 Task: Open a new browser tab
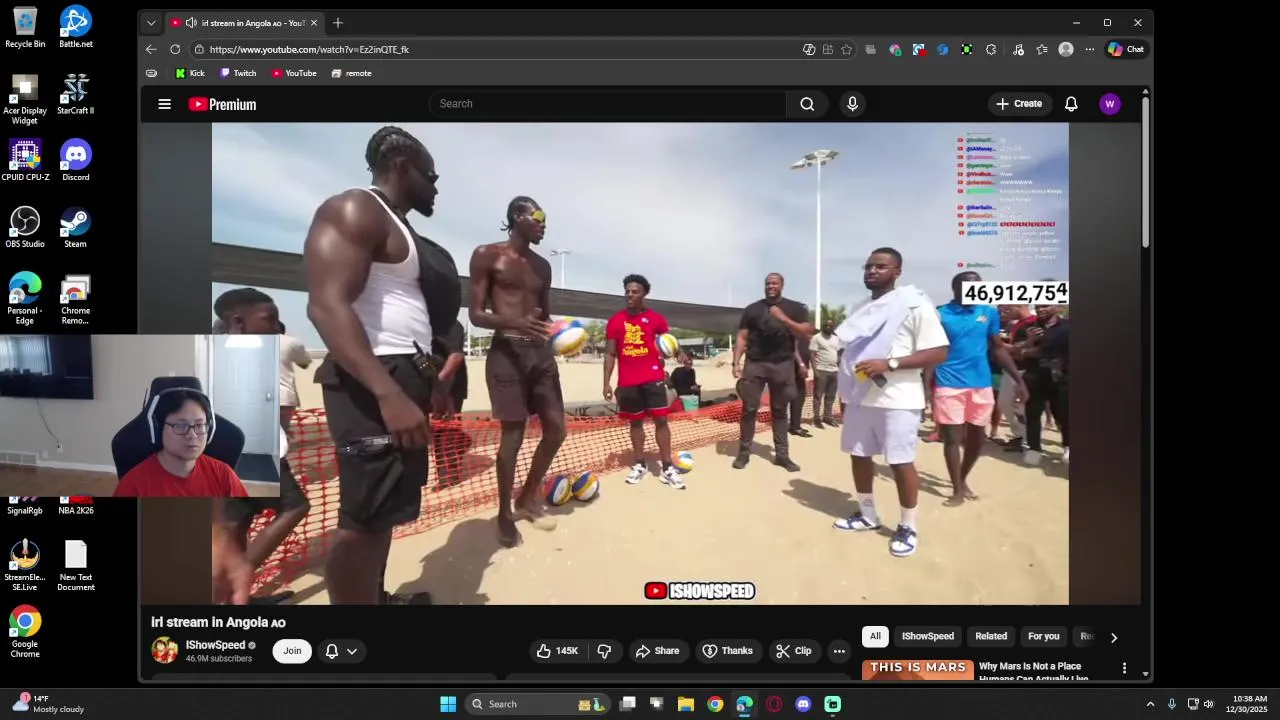tap(338, 23)
